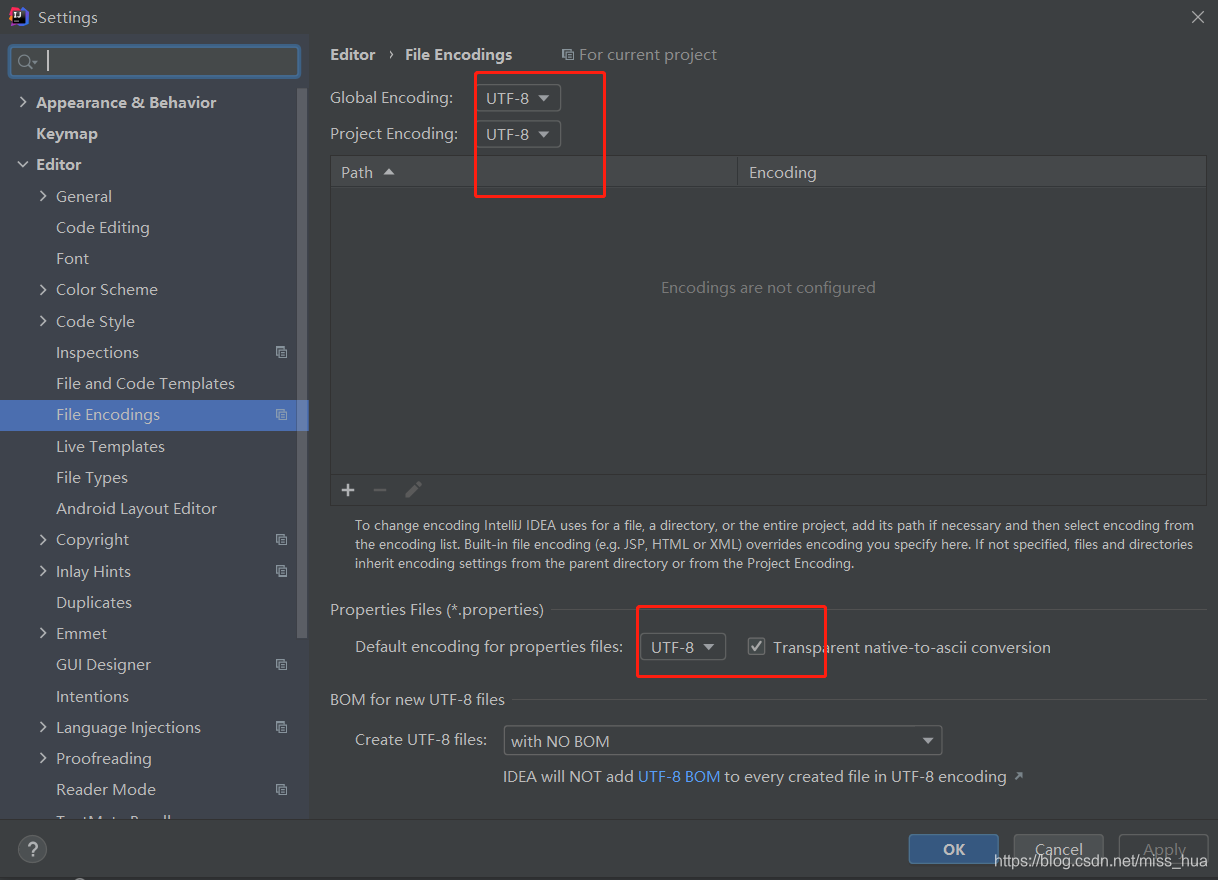Open Reader Mode settings
Image resolution: width=1218 pixels, height=880 pixels.
[x=106, y=789]
